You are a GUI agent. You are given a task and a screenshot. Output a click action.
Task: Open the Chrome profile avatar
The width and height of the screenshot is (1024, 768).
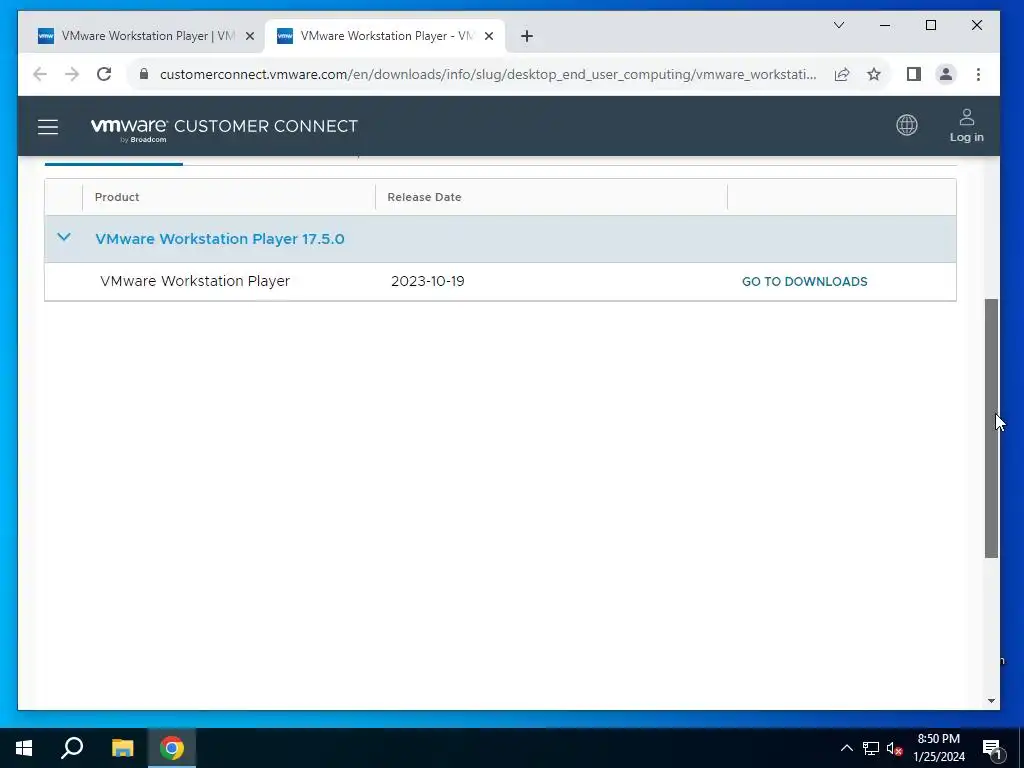(x=946, y=74)
